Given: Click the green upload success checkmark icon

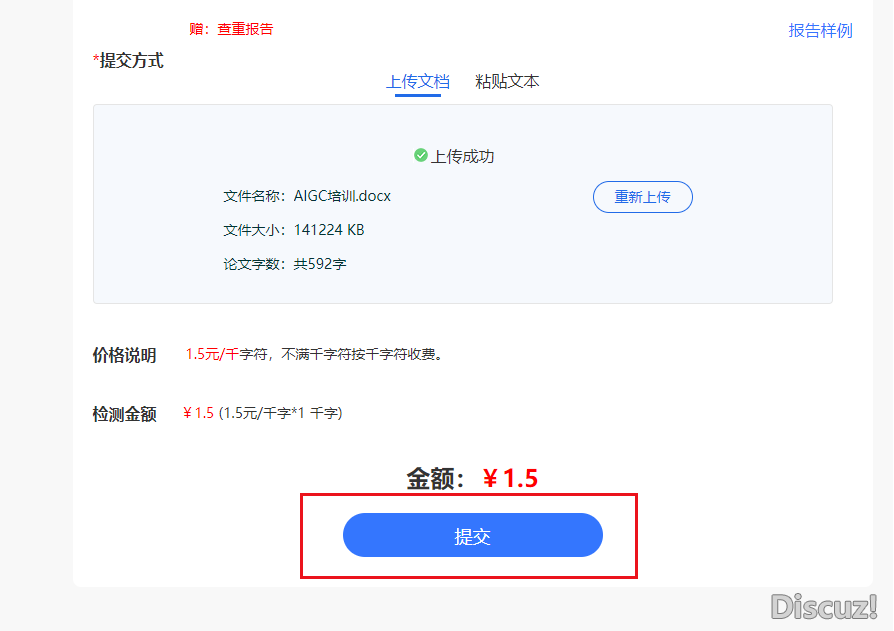Looking at the screenshot, I should [421, 156].
